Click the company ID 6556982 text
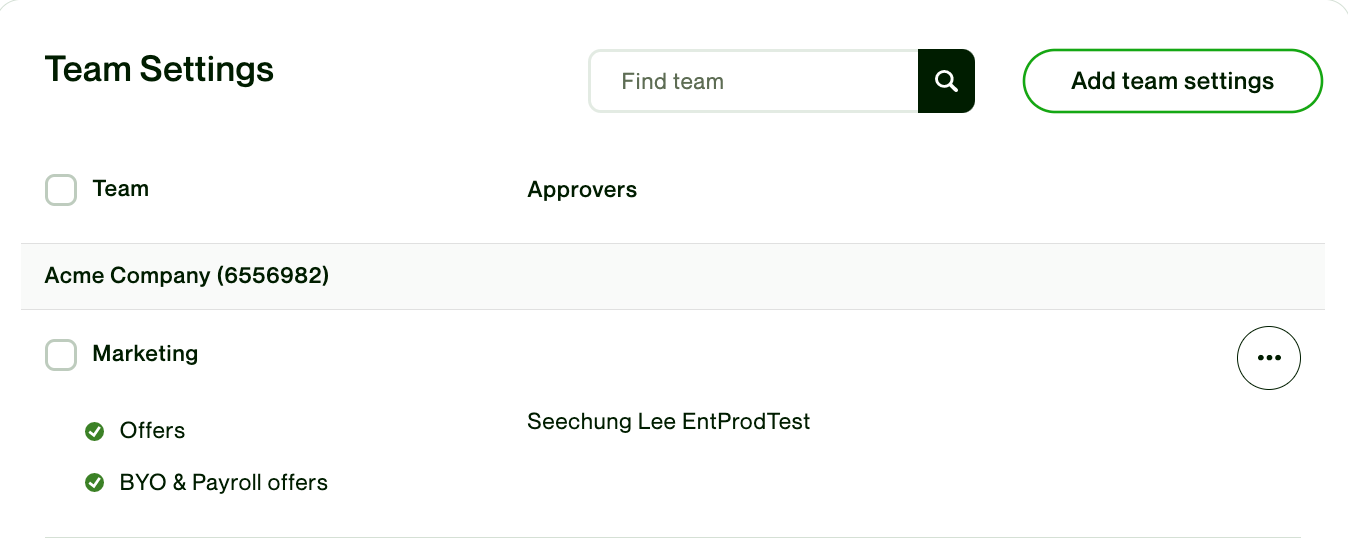Image resolution: width=1348 pixels, height=538 pixels. click(x=273, y=276)
